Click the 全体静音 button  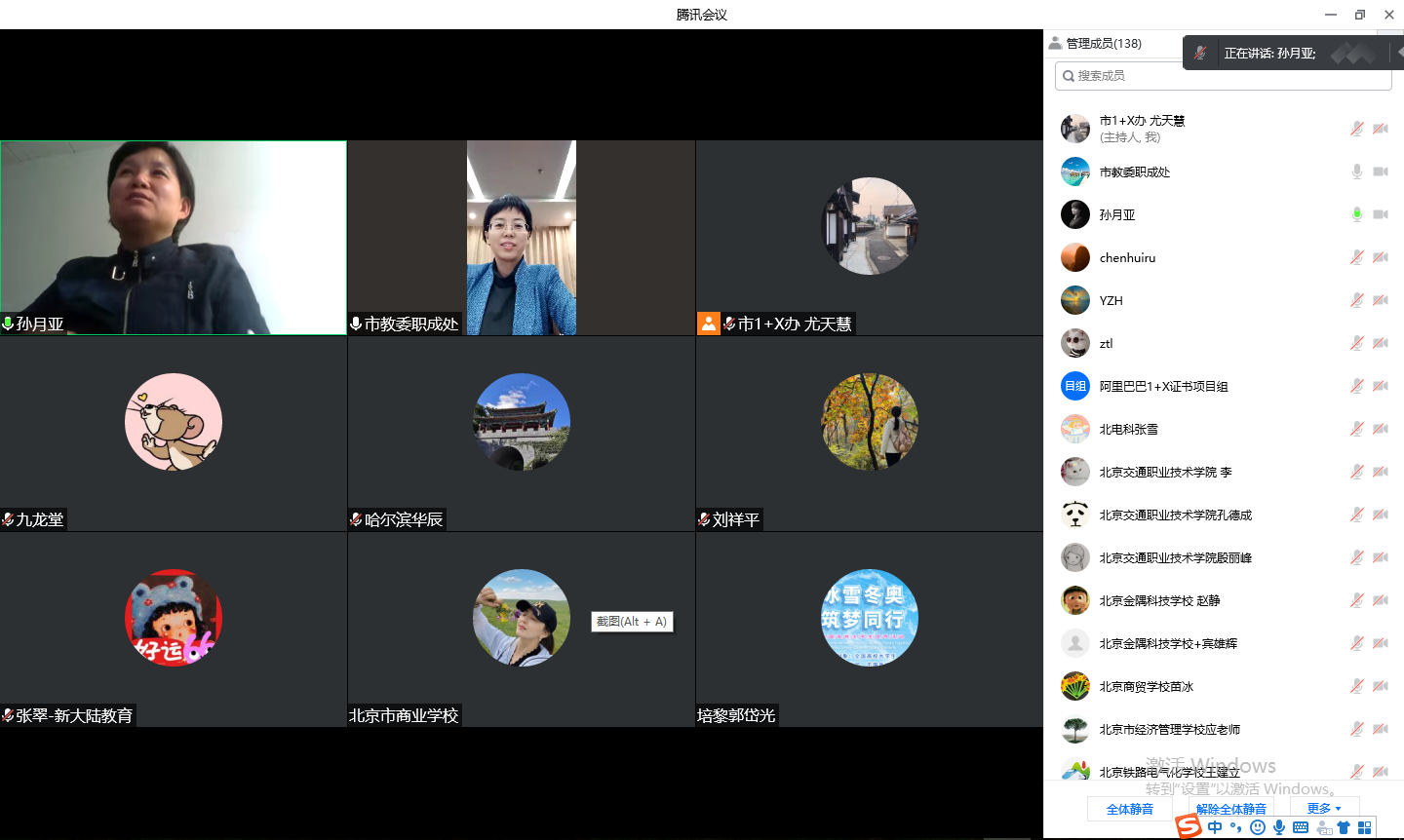(x=1129, y=809)
